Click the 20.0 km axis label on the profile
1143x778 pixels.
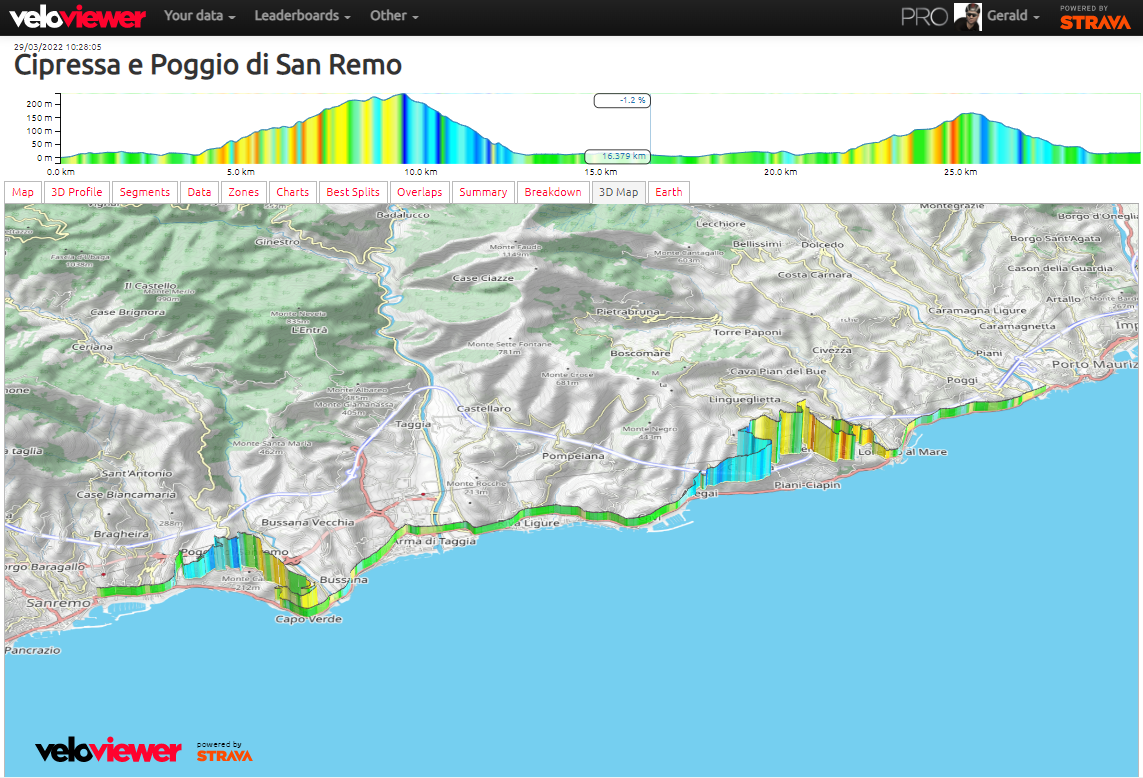click(x=780, y=172)
